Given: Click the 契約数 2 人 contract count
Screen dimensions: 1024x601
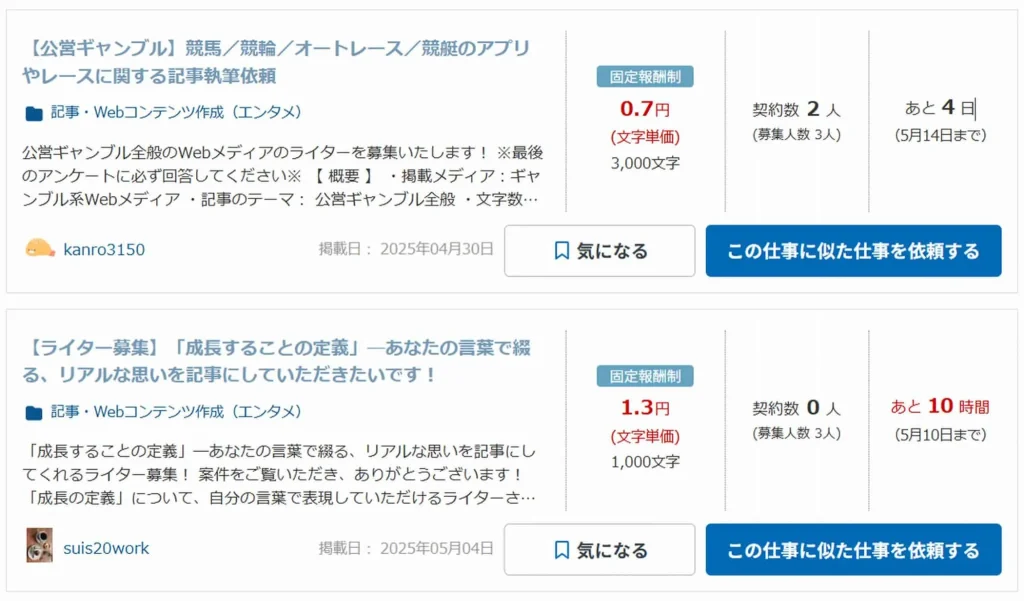Looking at the screenshot, I should point(796,109).
